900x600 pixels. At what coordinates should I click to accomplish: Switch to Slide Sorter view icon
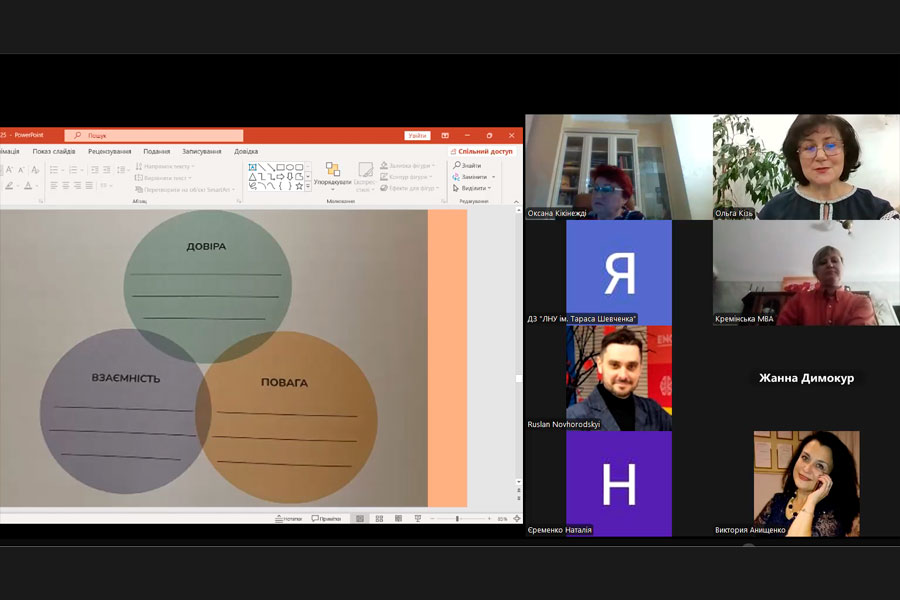point(379,518)
